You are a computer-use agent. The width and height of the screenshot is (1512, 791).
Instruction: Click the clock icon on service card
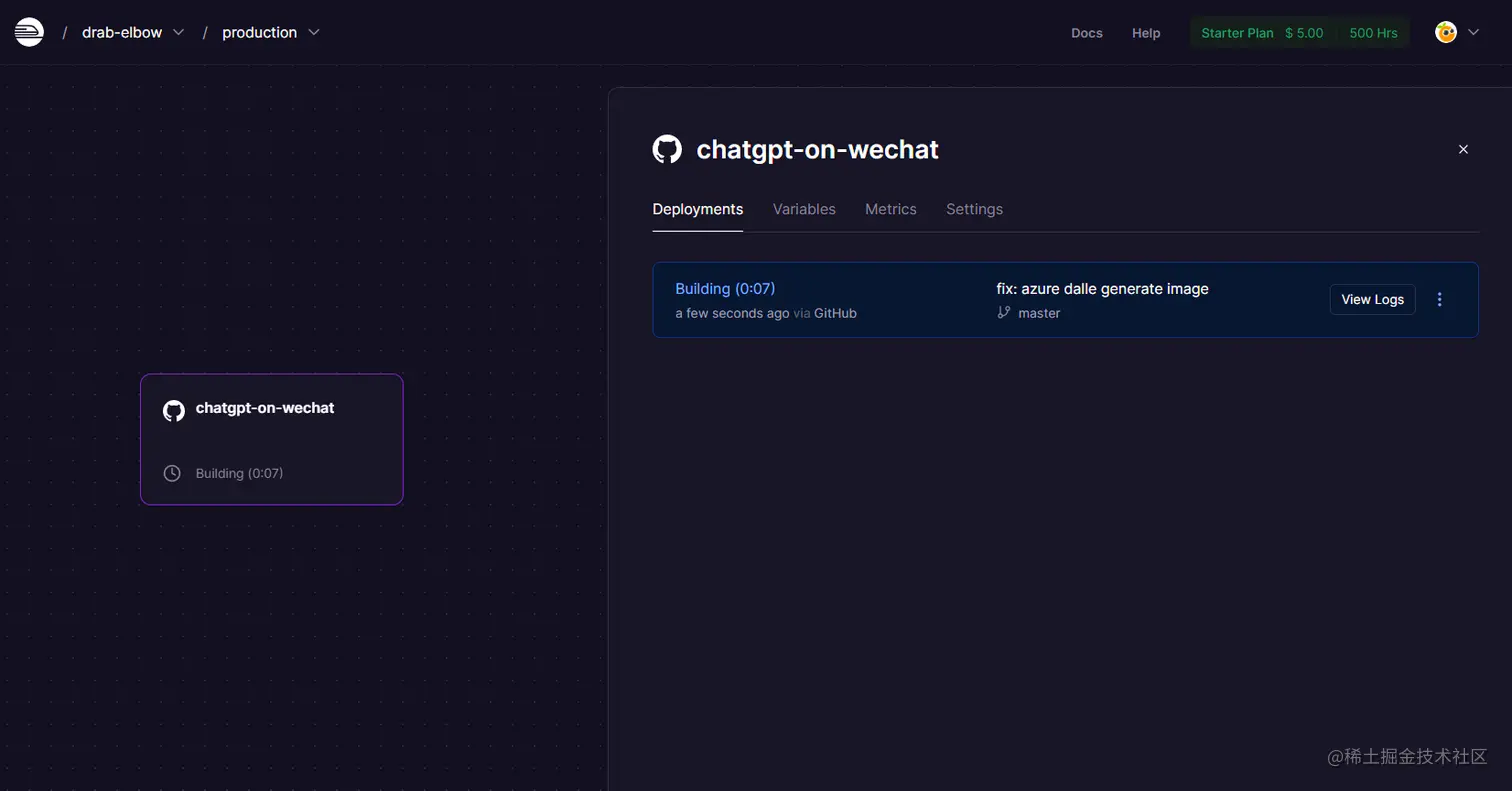172,473
